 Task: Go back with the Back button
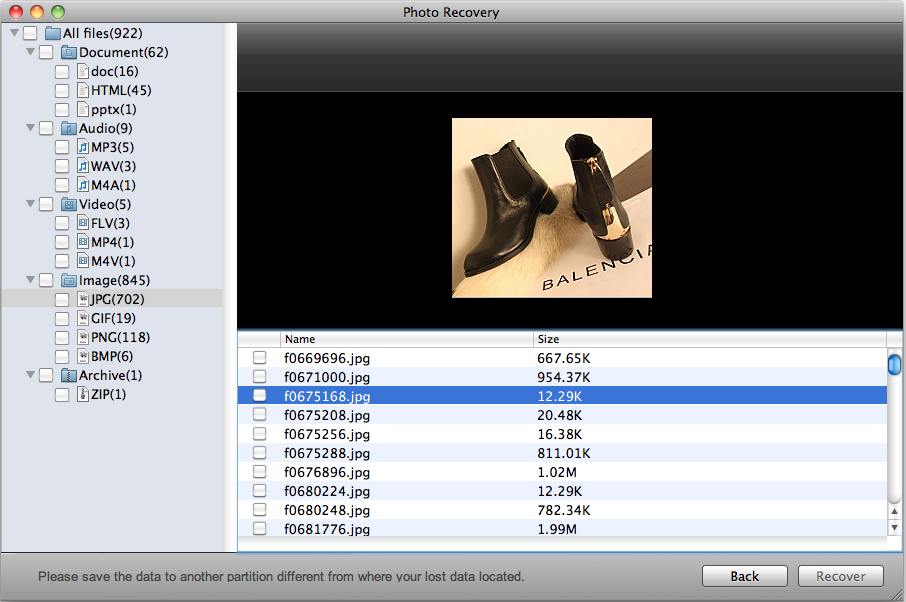[x=745, y=576]
